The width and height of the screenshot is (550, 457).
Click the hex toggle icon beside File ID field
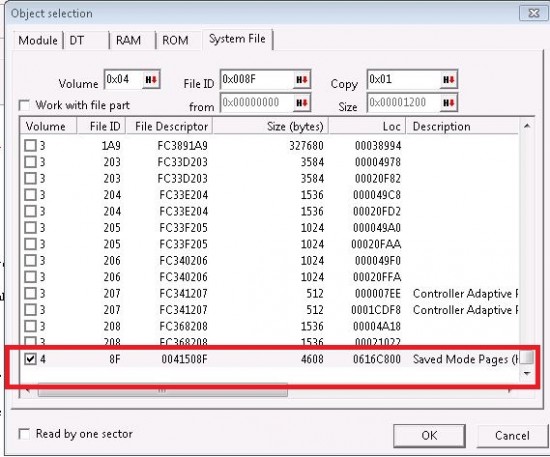302,80
